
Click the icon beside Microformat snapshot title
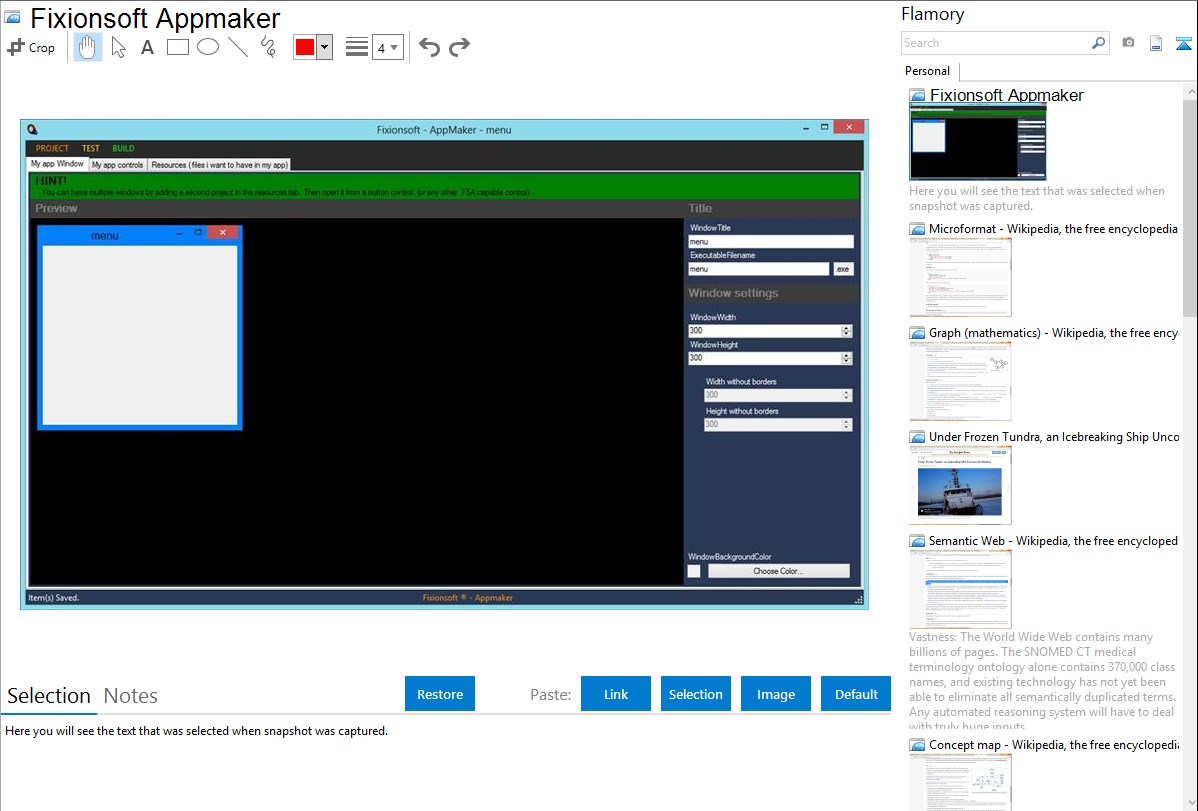point(917,229)
